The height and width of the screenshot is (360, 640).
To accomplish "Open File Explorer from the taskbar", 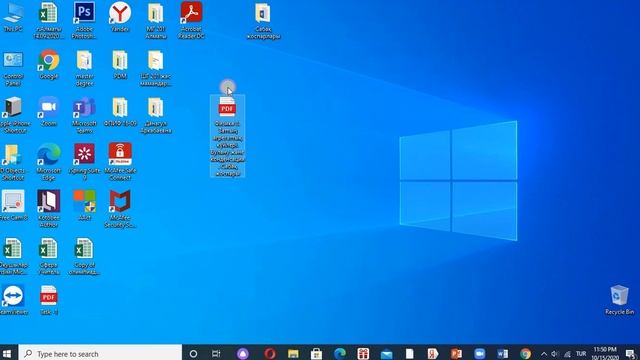I will pos(293,353).
